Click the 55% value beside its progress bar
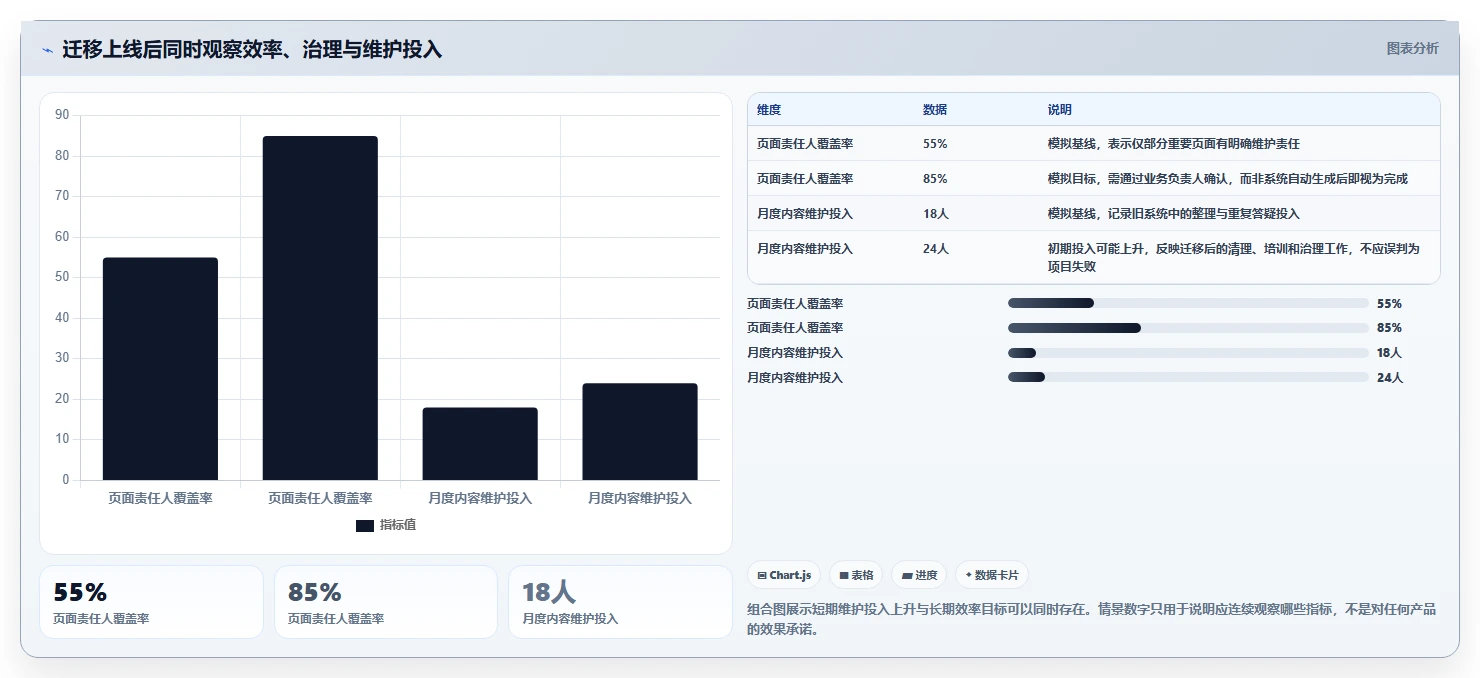 coord(1389,303)
